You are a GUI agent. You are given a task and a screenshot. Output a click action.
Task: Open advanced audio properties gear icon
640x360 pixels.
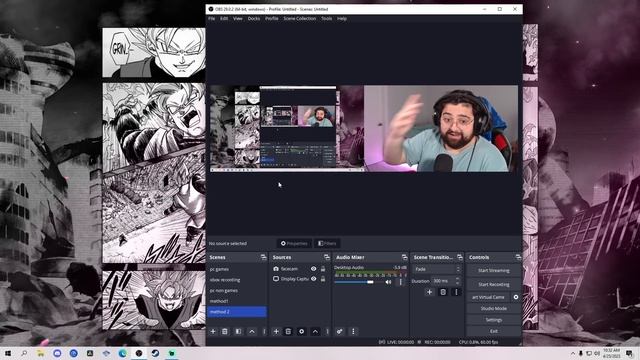point(340,331)
